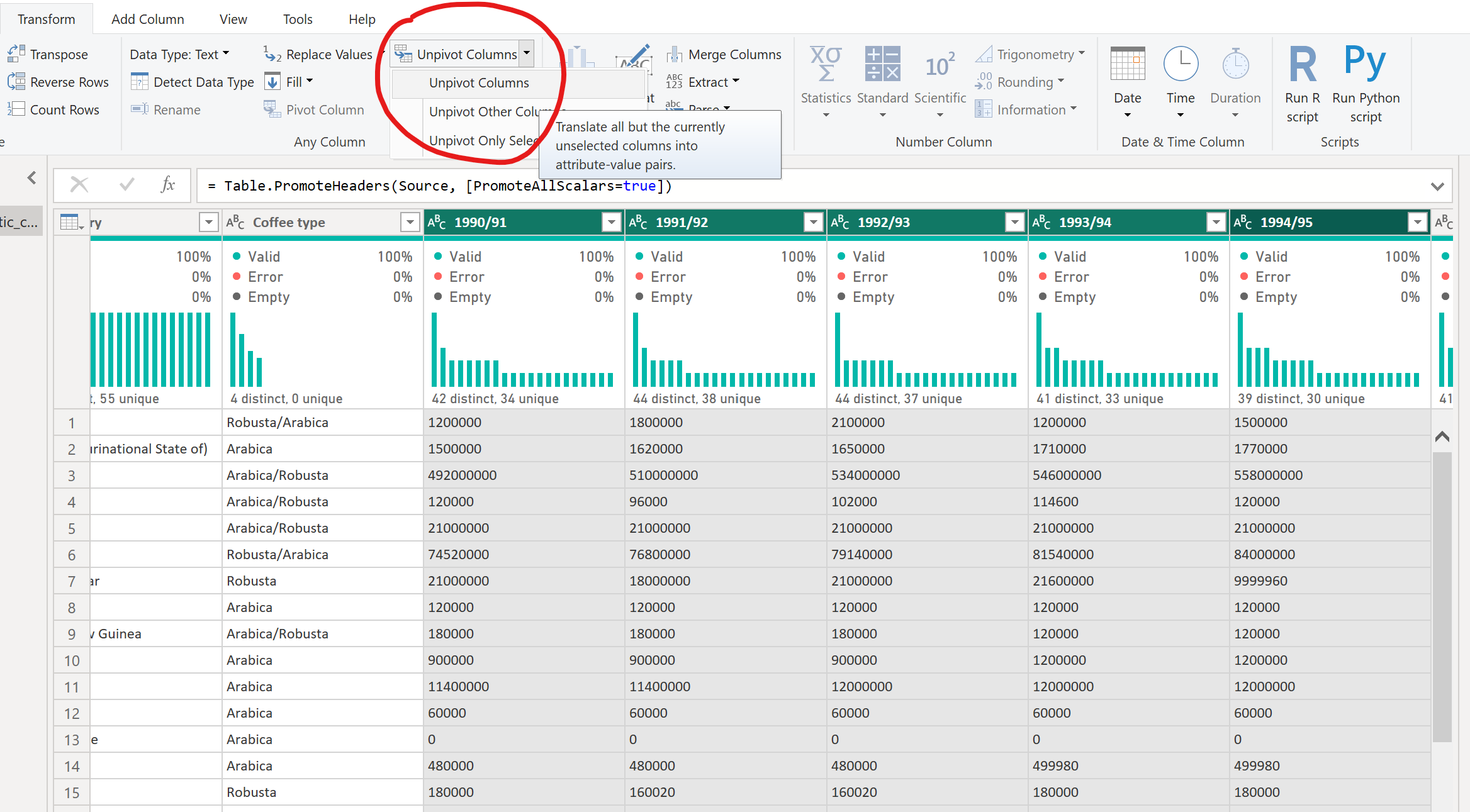Viewport: 1470px width, 812px height.
Task: Click the Replace Values button
Action: pyautogui.click(x=319, y=55)
